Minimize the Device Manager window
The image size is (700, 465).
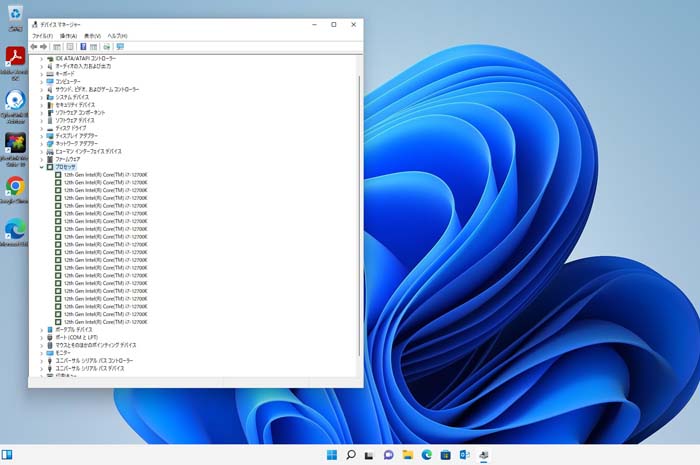pyautogui.click(x=314, y=25)
